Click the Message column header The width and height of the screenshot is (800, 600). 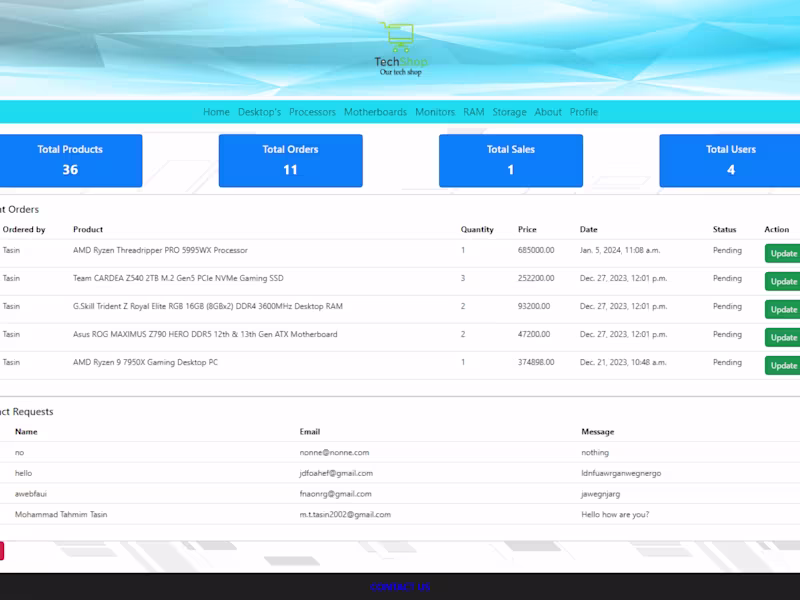coord(597,432)
